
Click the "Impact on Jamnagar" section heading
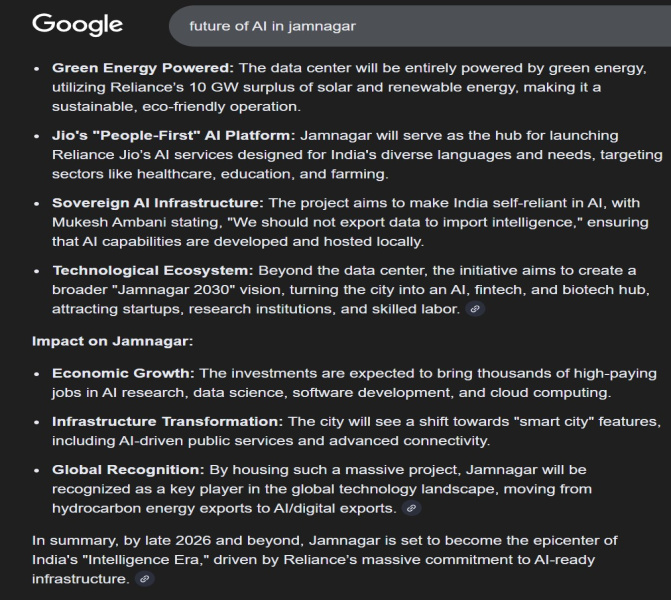[112, 341]
